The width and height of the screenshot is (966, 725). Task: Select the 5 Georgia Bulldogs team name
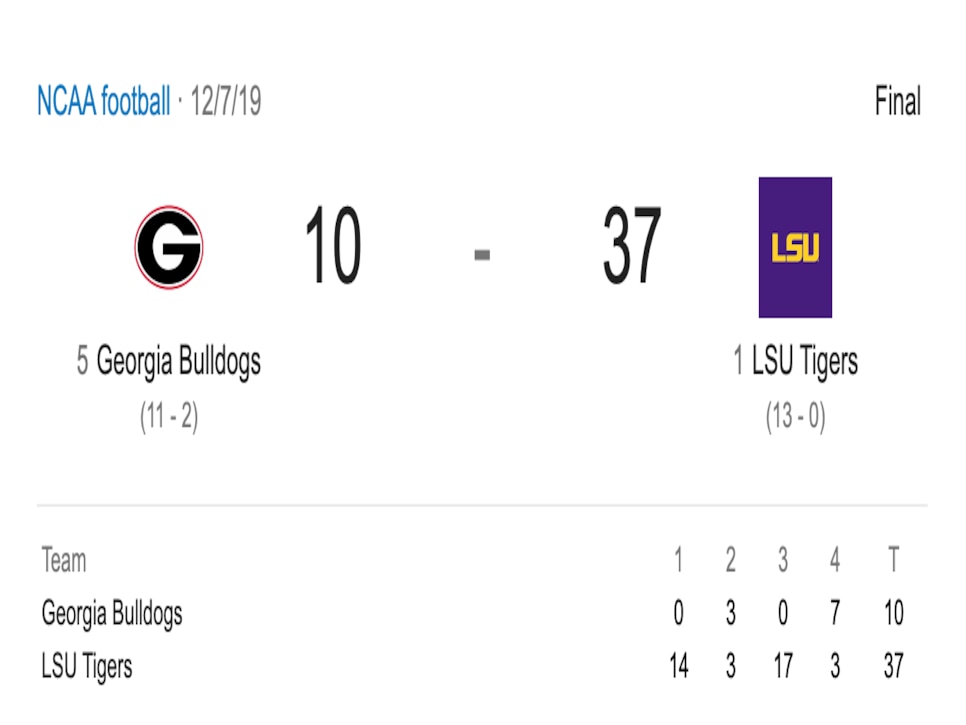tap(169, 361)
